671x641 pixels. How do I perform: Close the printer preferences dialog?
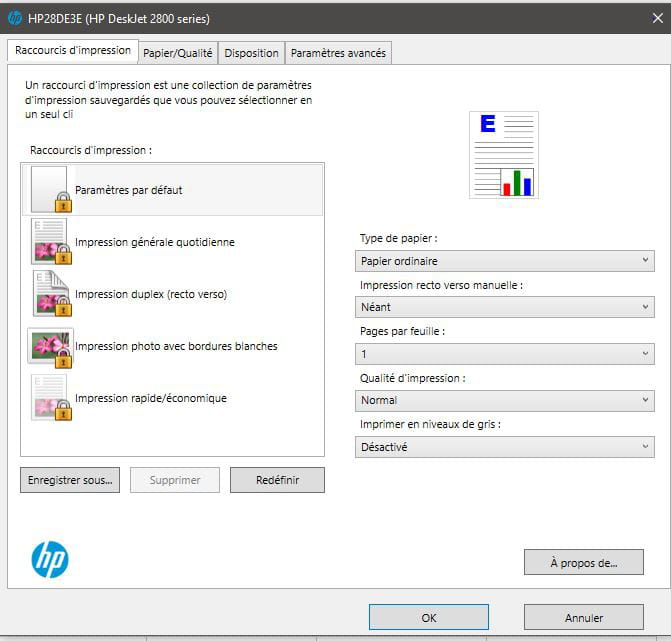tap(658, 18)
